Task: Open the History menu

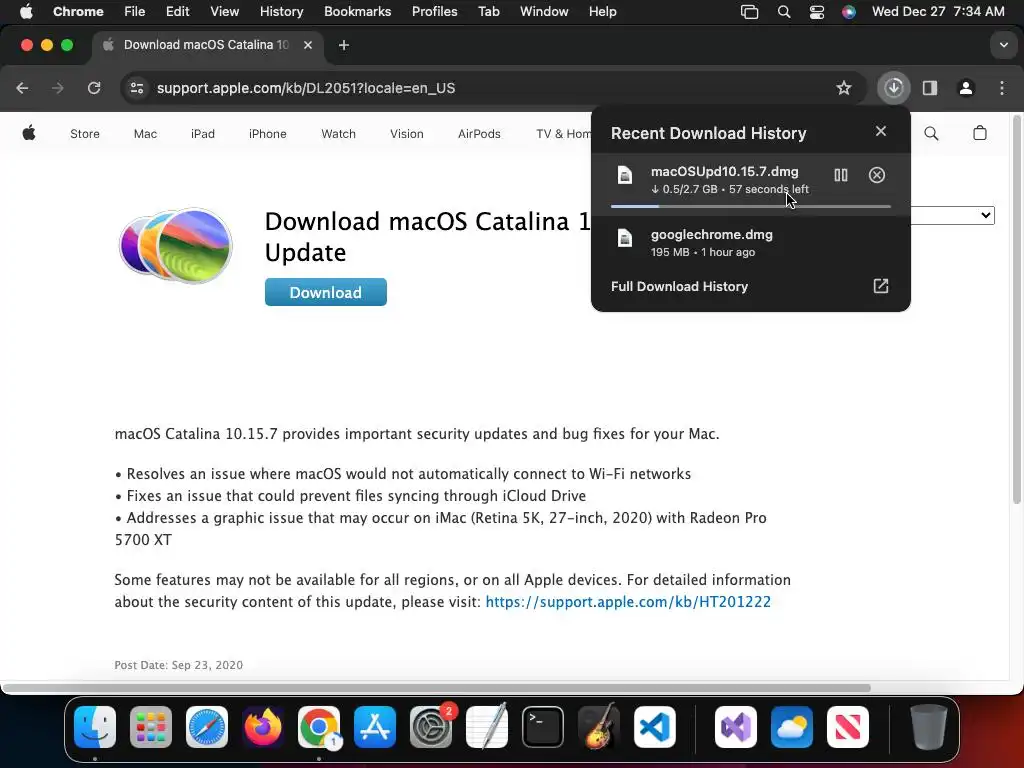Action: click(281, 12)
